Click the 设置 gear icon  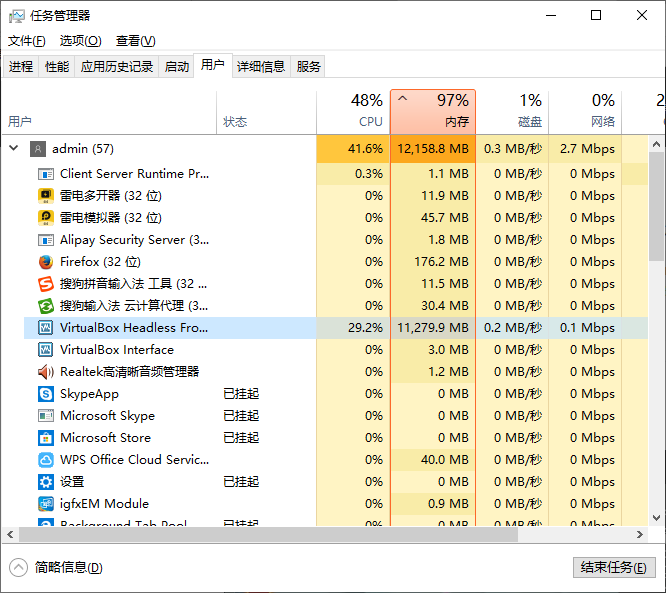coord(45,482)
